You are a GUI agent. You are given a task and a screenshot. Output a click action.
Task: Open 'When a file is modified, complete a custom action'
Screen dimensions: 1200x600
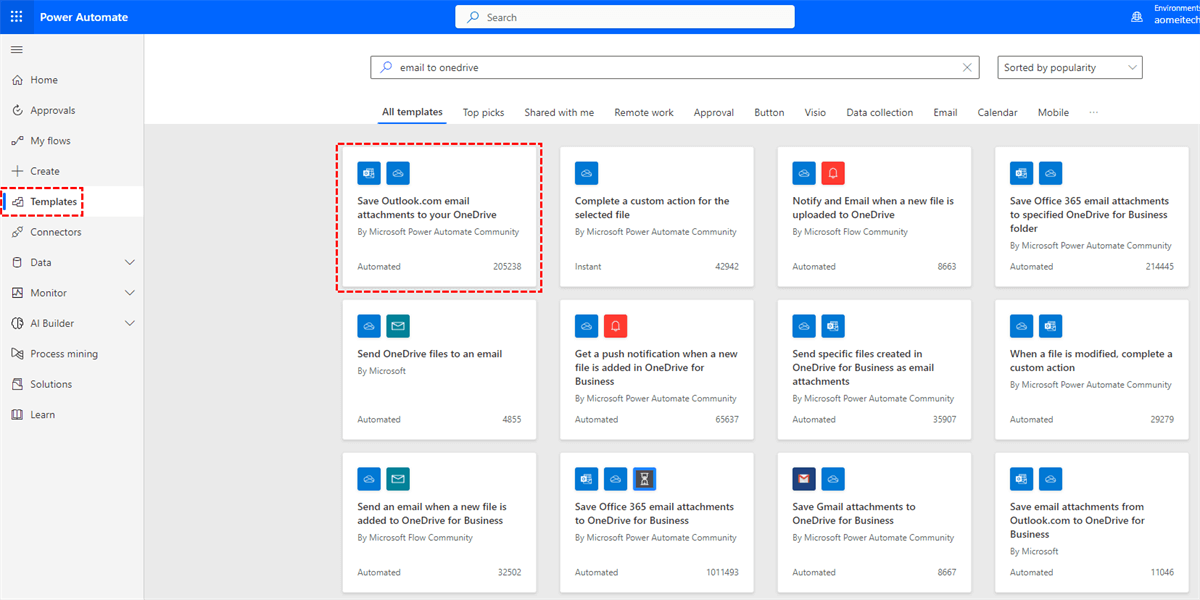1092,370
